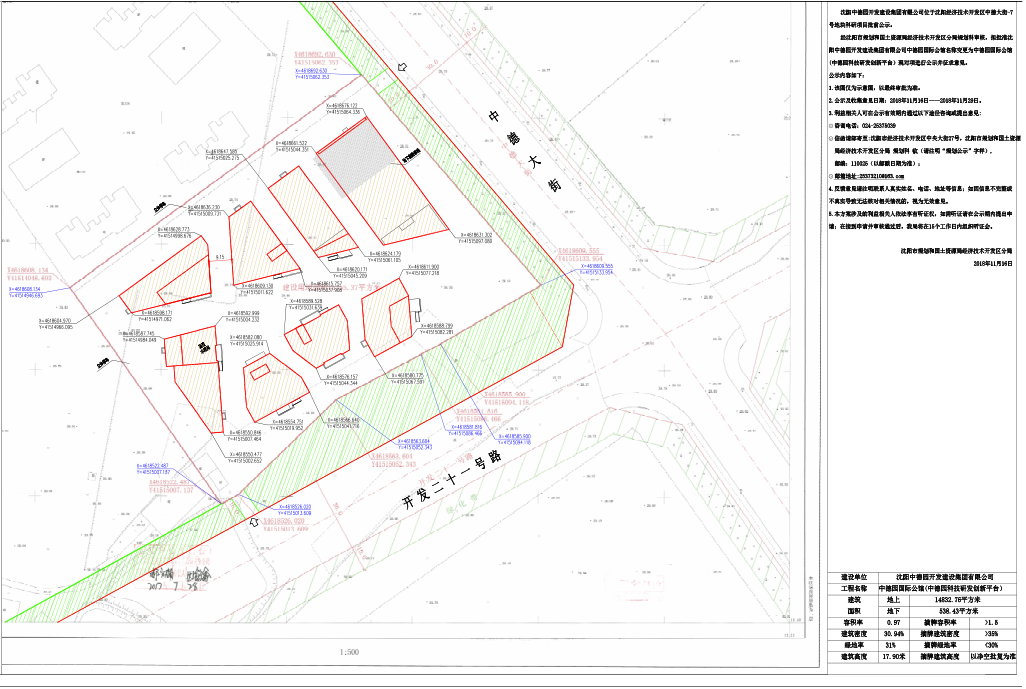Click the 0.97 容积率 value cell

[893, 621]
